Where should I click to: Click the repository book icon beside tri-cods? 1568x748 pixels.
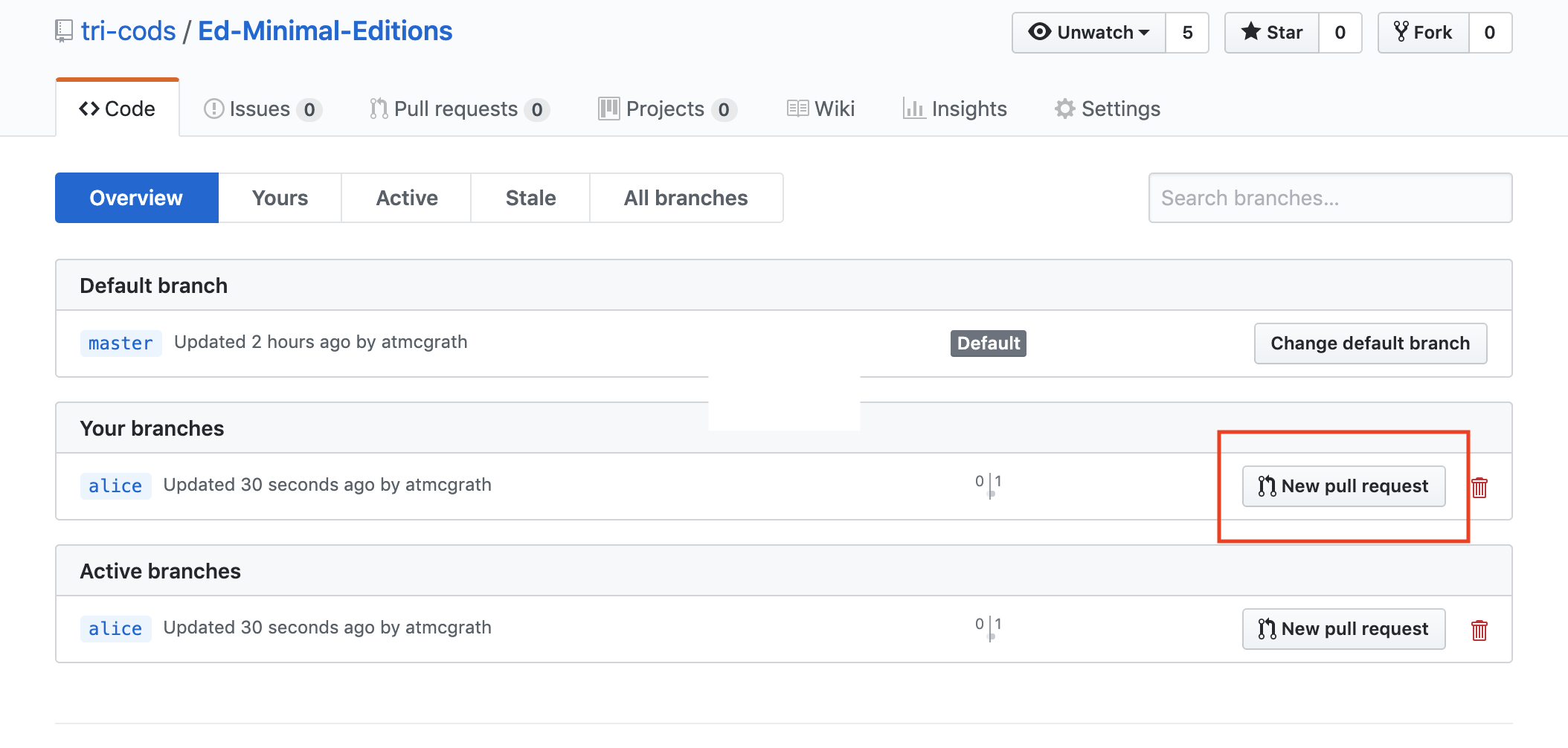coord(62,30)
